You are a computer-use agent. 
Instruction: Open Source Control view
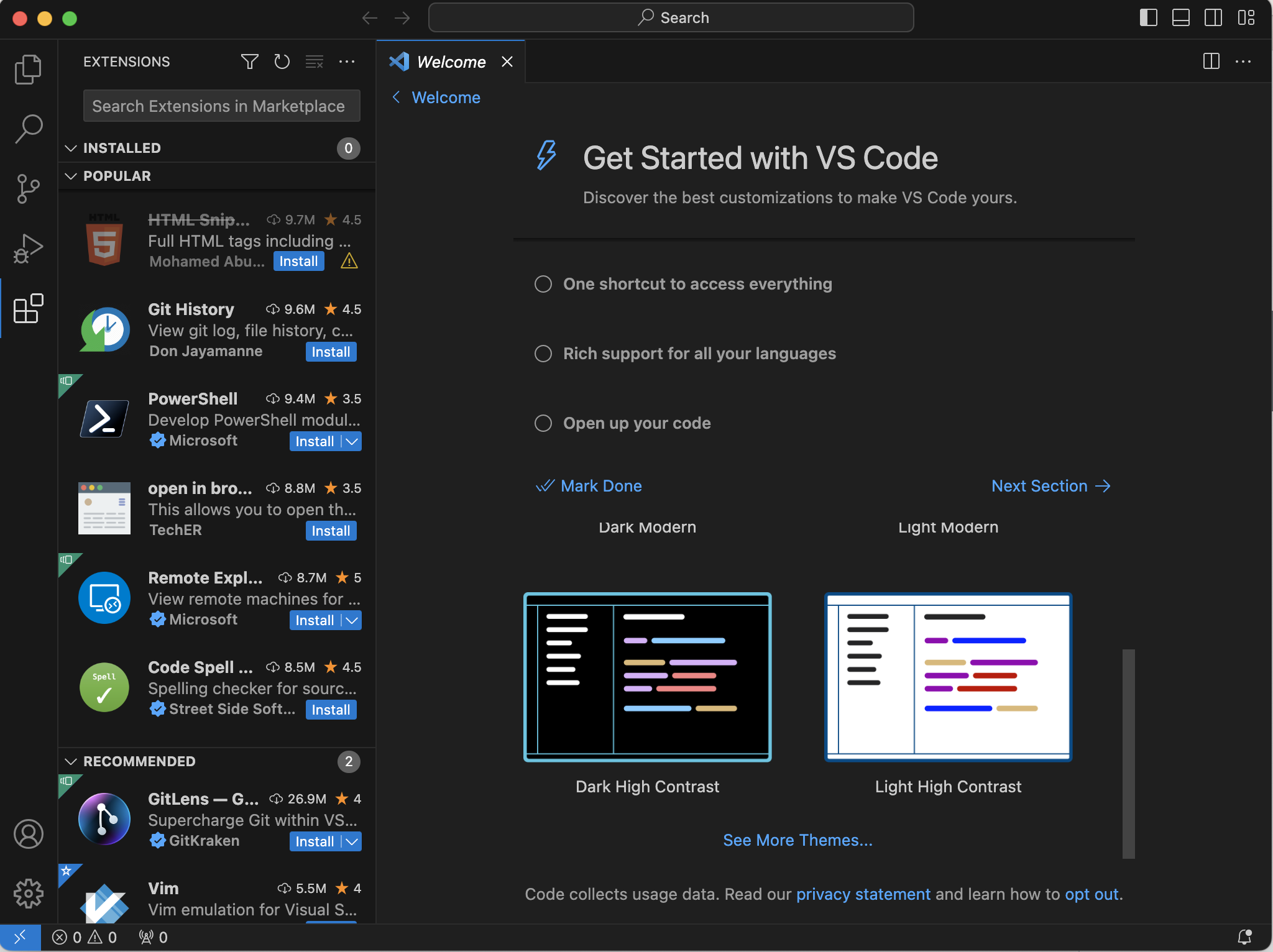(28, 188)
